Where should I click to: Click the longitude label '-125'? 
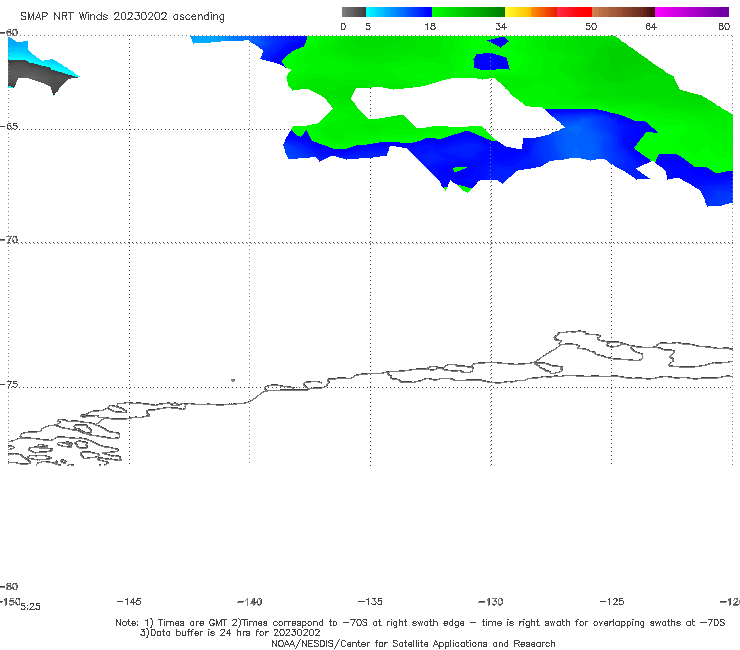pos(612,601)
